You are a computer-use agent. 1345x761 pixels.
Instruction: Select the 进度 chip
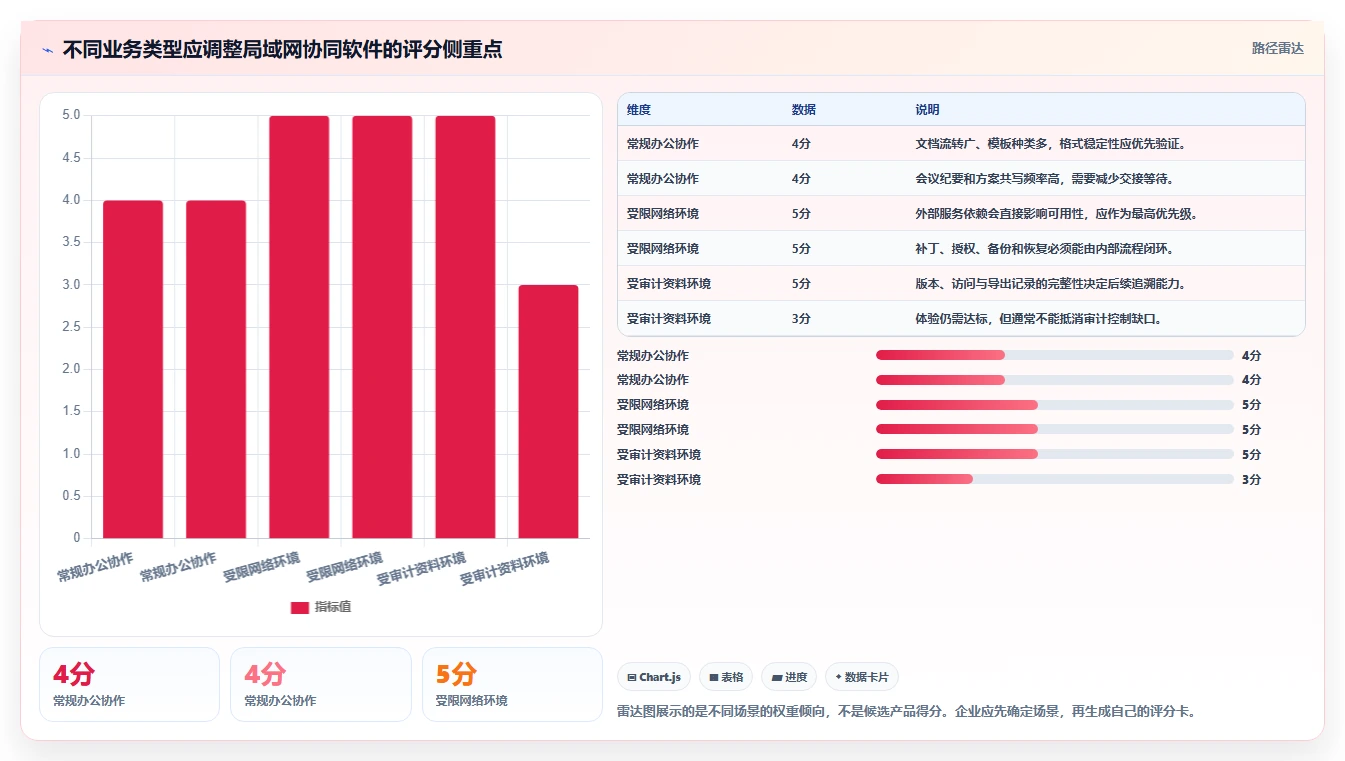(x=789, y=677)
